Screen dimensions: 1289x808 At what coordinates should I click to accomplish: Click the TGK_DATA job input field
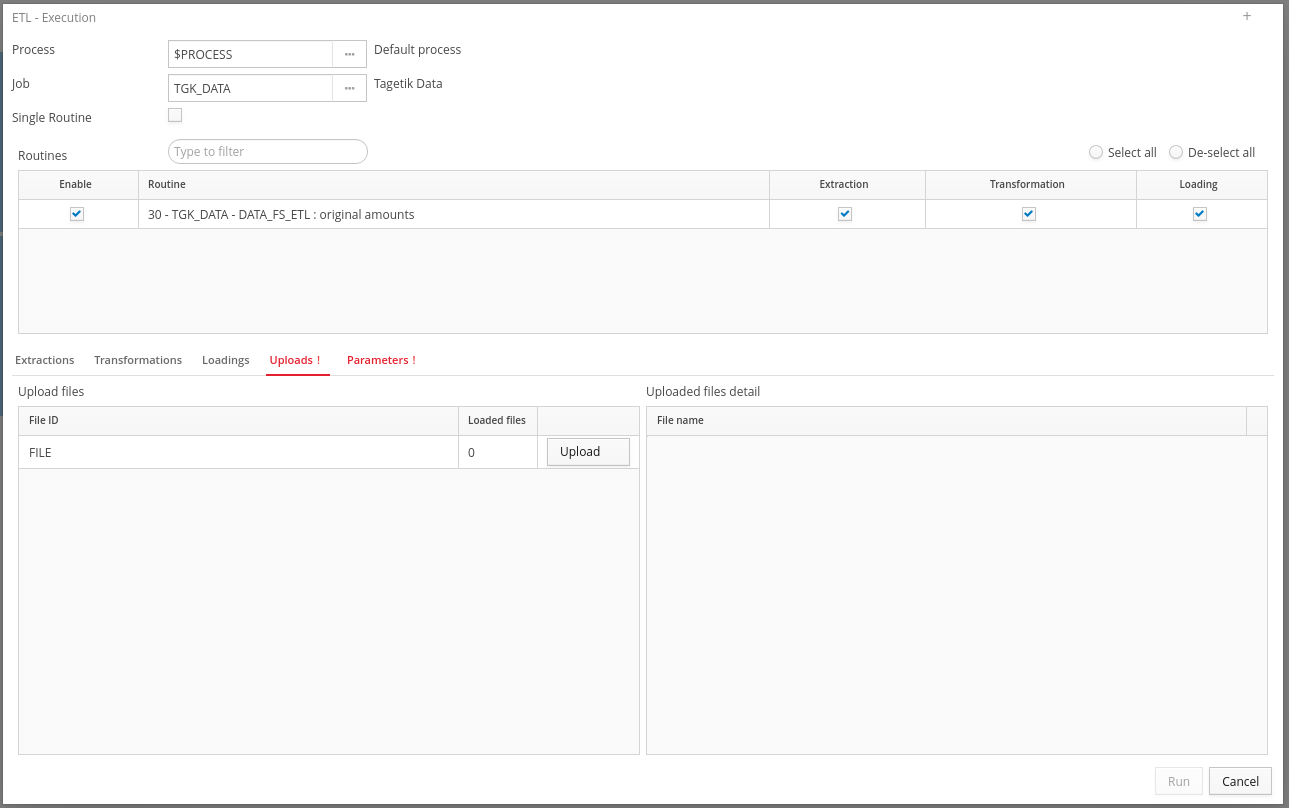(x=250, y=88)
